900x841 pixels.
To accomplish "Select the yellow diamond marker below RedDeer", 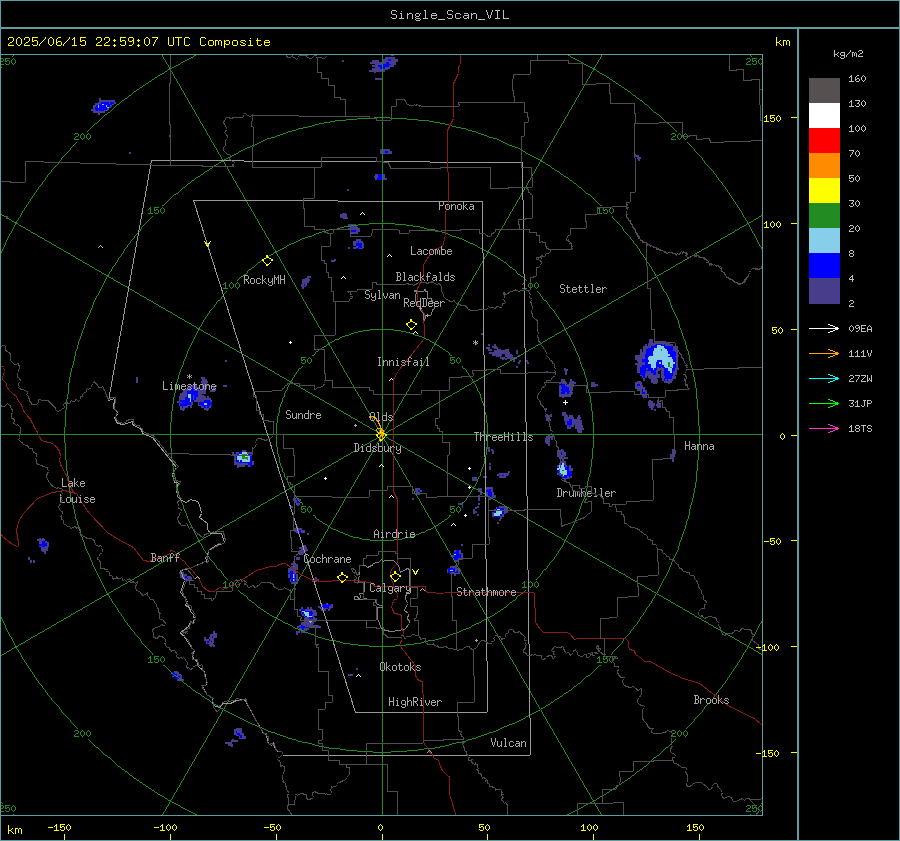I will point(411,325).
